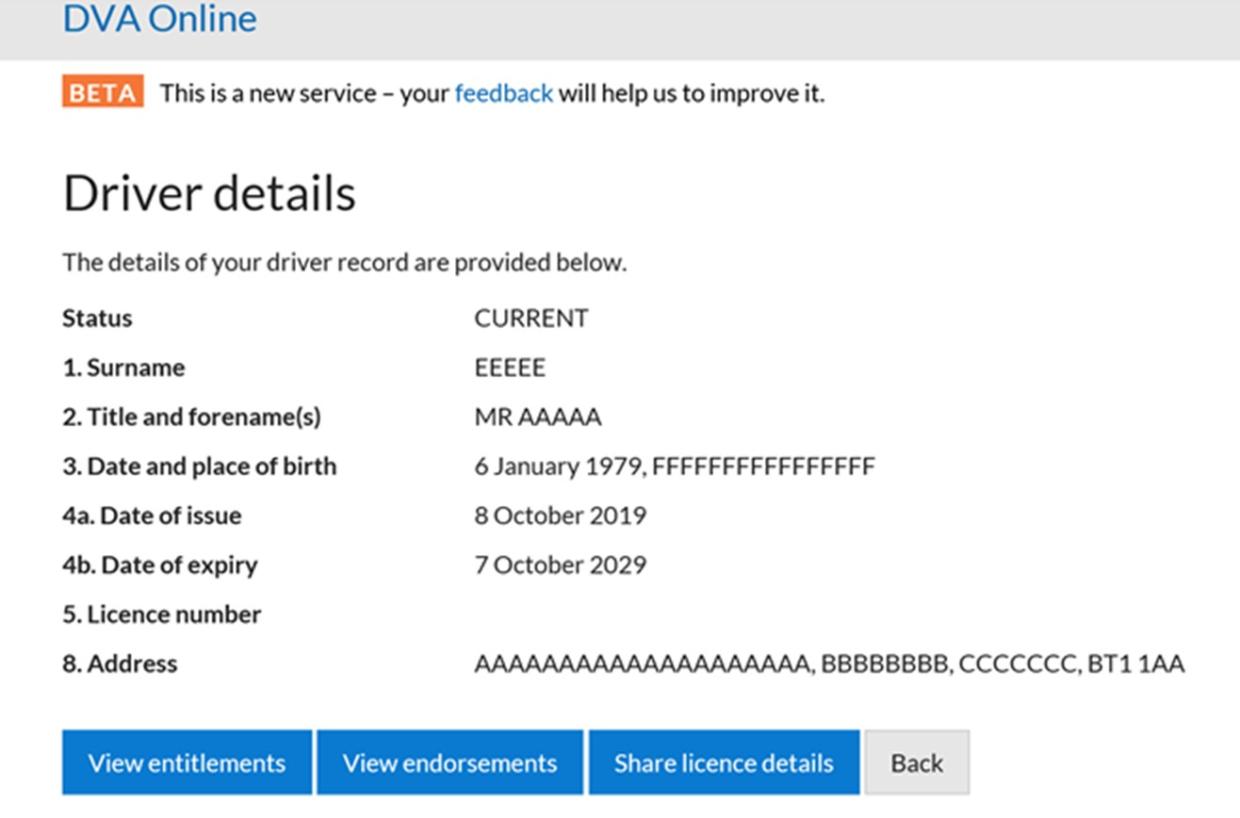Screen dimensions: 1240x818
Task: Select the Licence number label
Action: [161, 614]
